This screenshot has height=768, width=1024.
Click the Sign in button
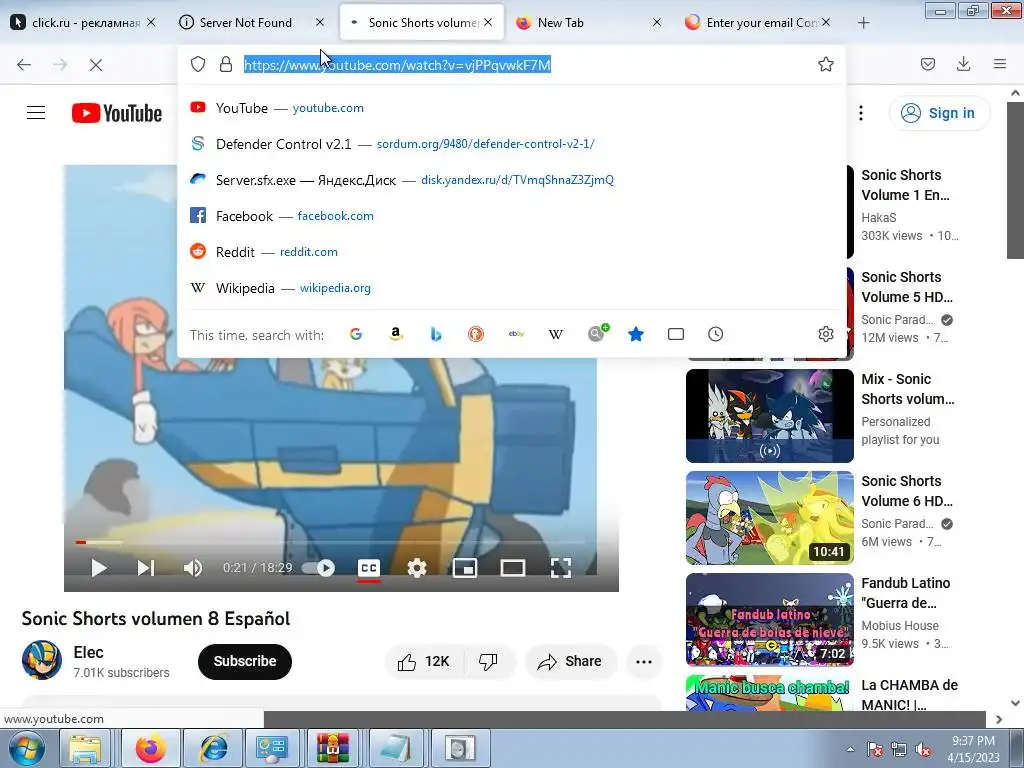[x=939, y=113]
